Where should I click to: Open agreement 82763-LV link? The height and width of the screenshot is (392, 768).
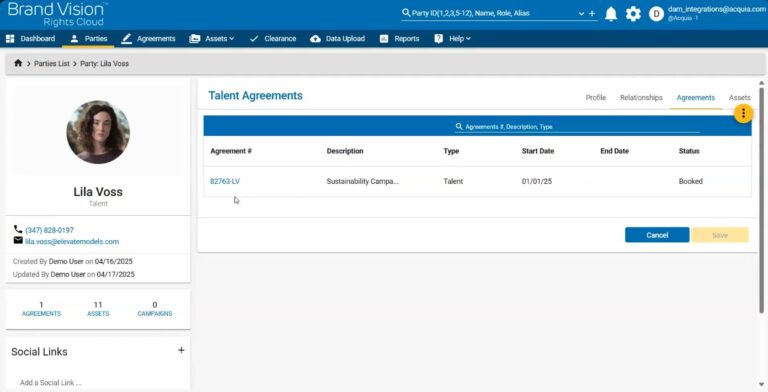click(x=225, y=181)
